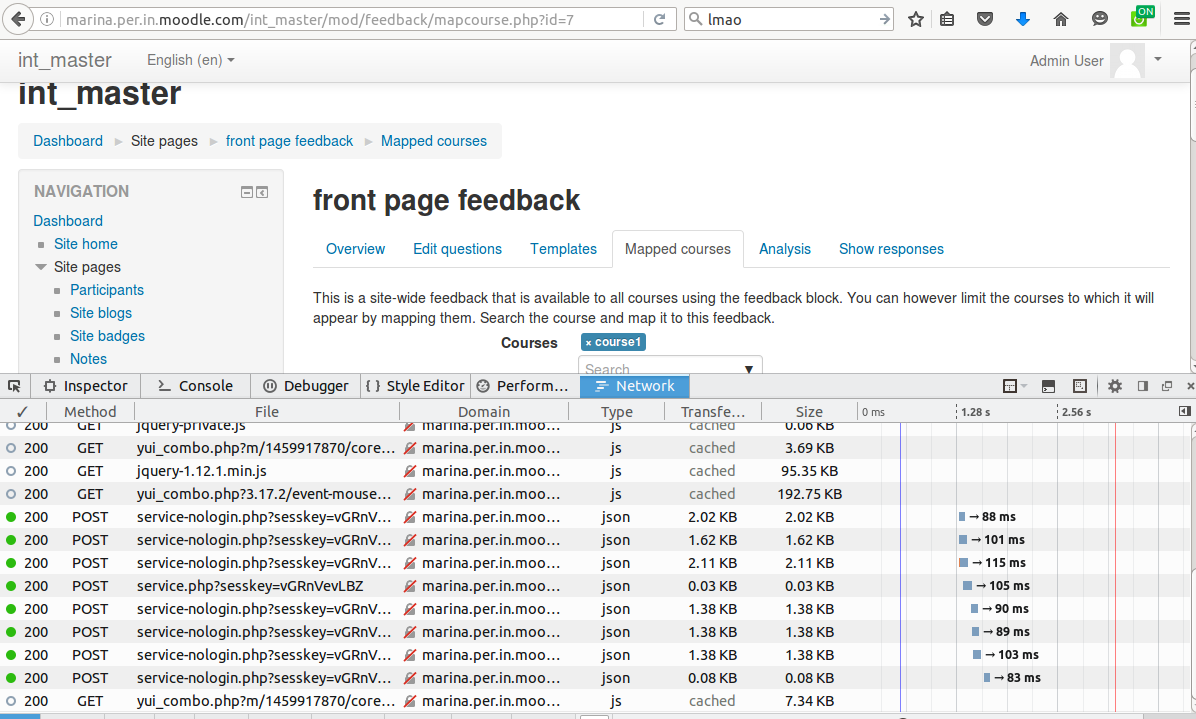Go to the browser home page
Screen dimensions: 1196x719
pos(1061,19)
